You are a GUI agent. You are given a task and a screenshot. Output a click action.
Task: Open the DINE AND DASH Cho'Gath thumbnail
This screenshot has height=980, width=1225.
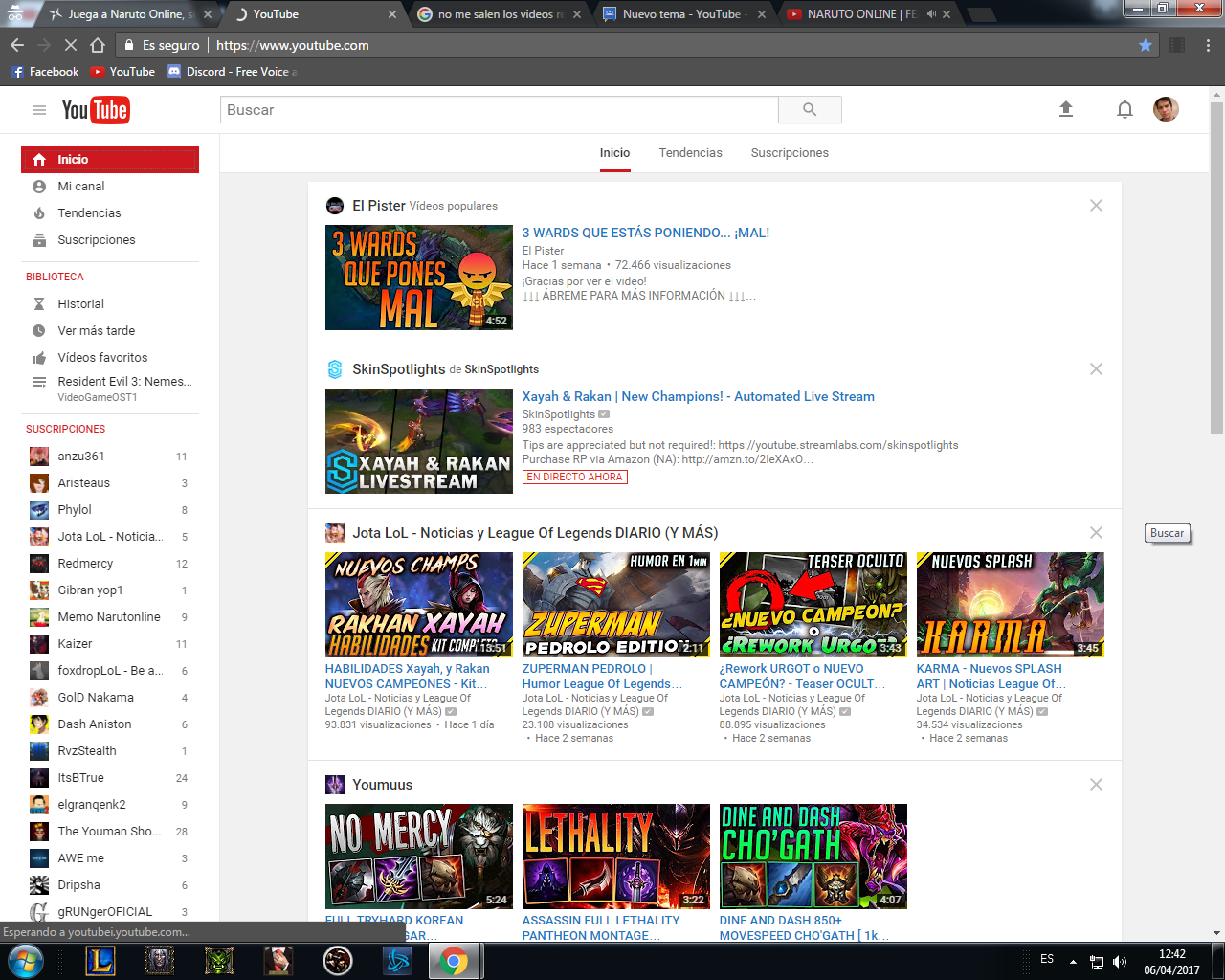click(813, 857)
